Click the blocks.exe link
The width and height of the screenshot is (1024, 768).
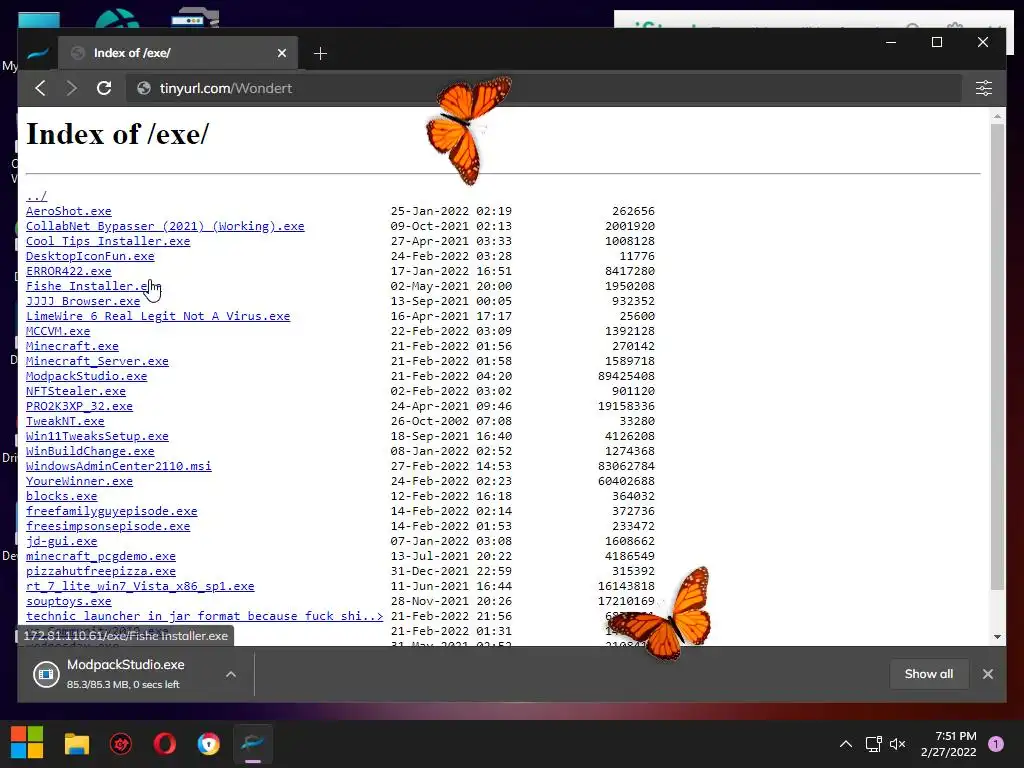point(61,496)
